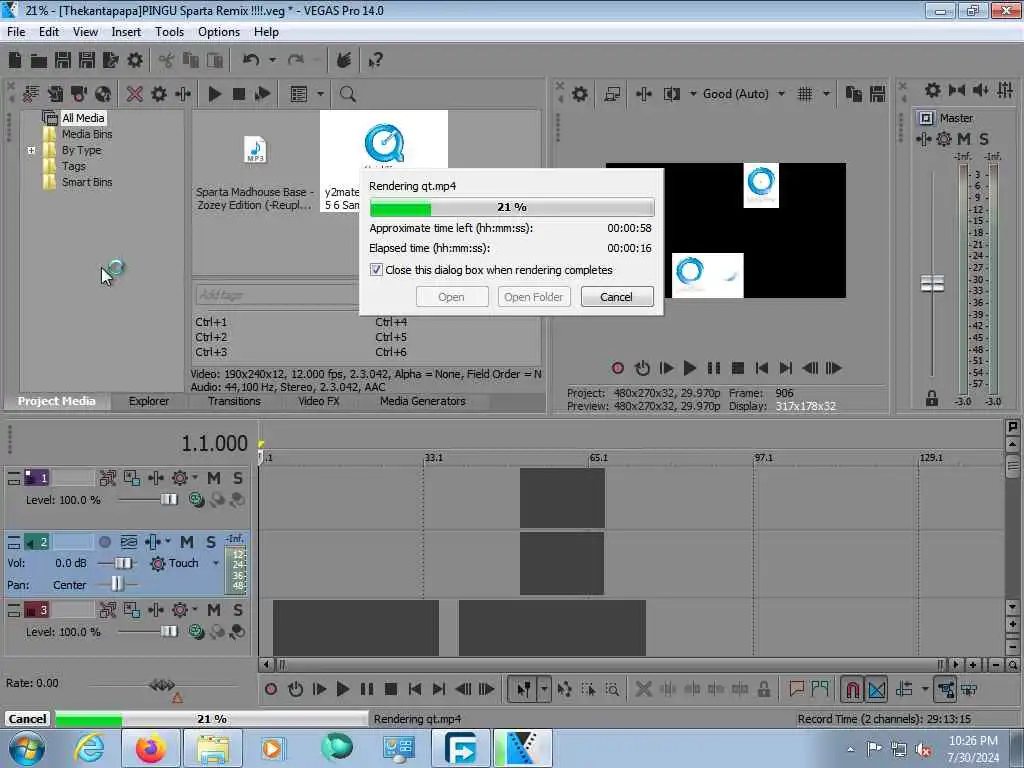The width and height of the screenshot is (1024, 768).
Task: Click the Master bus lock icon
Action: tap(932, 397)
